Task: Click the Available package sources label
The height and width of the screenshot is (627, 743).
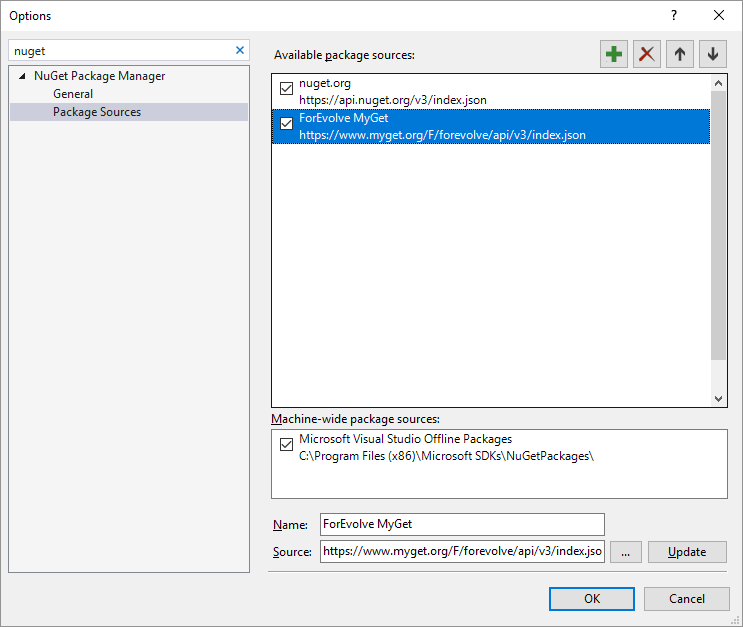Action: point(344,55)
